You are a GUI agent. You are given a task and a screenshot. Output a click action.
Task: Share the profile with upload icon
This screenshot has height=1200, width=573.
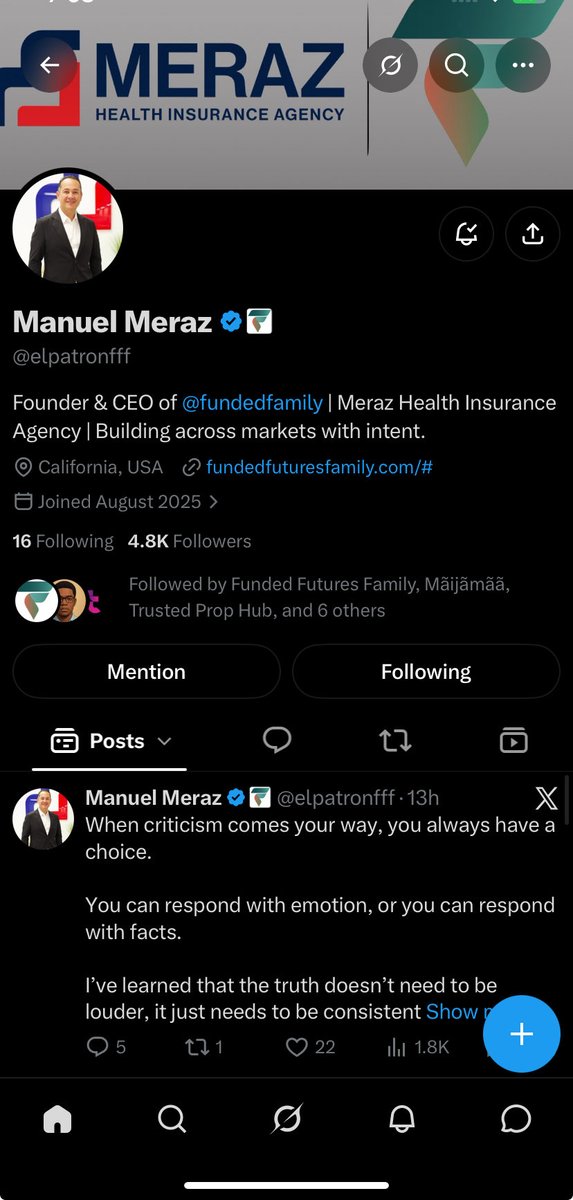point(532,234)
